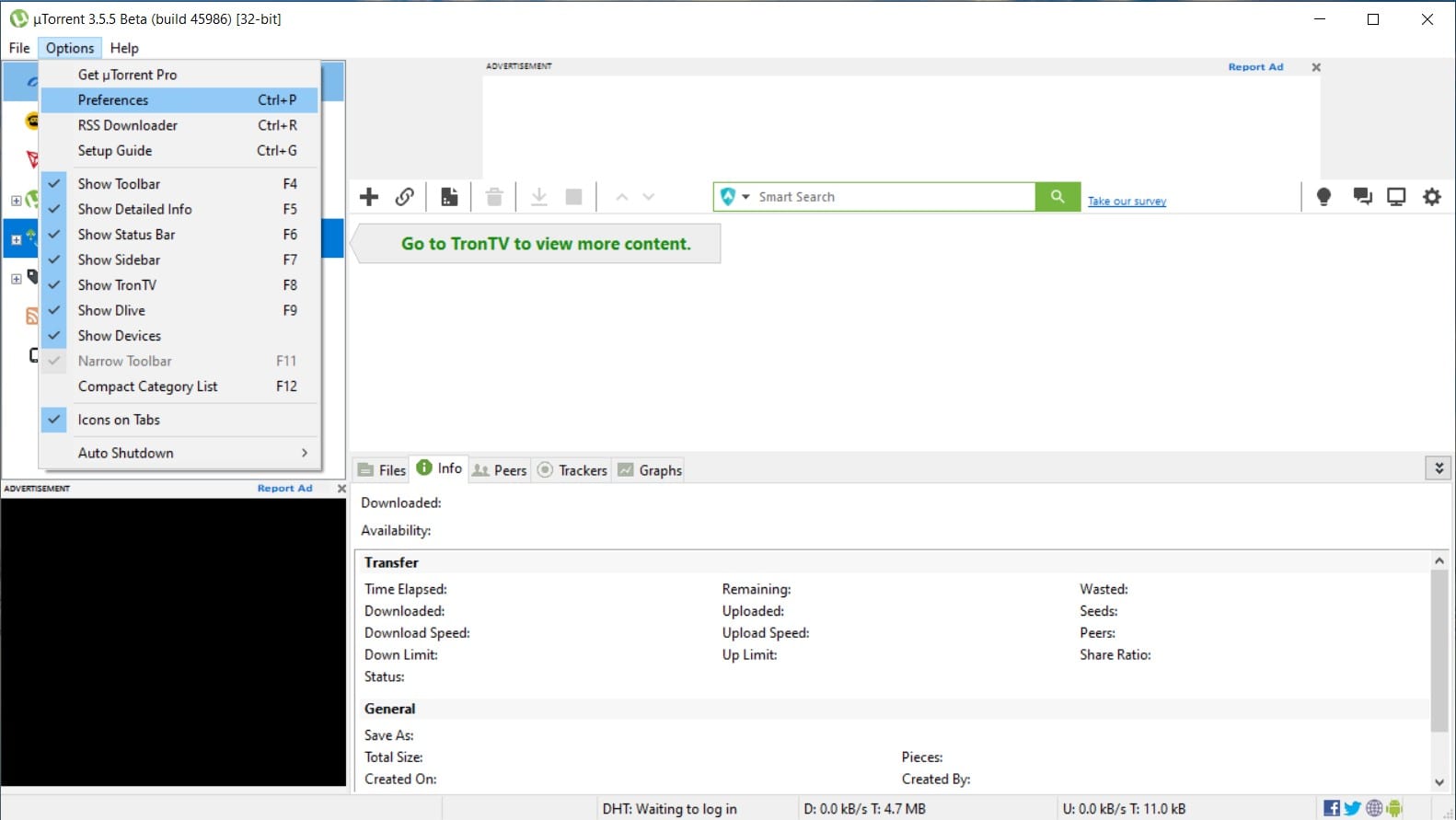Enable Compact Category List
This screenshot has width=1456, height=820.
(179, 387)
